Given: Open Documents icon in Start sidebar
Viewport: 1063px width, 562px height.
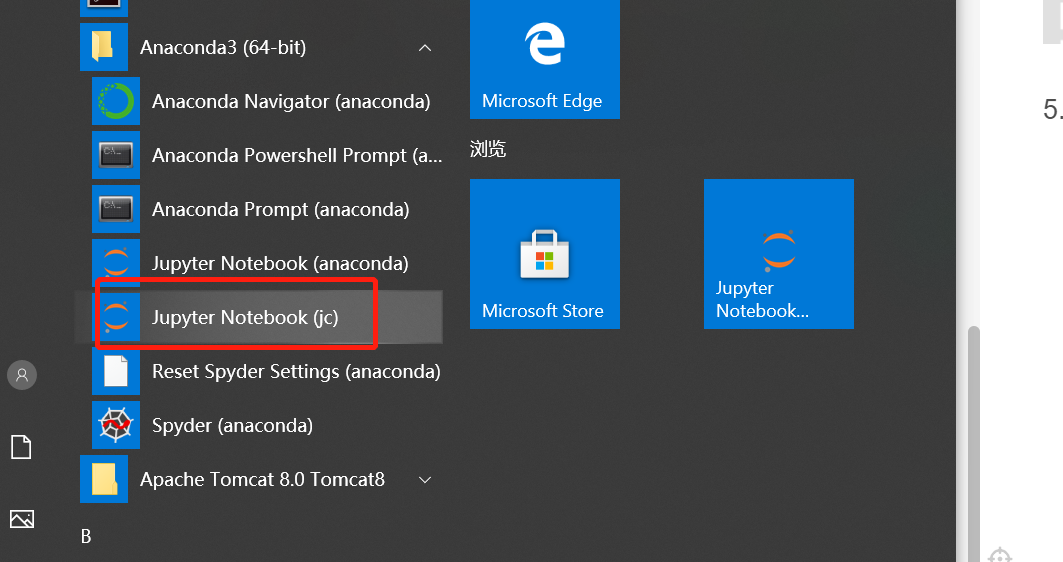Looking at the screenshot, I should click(x=21, y=447).
